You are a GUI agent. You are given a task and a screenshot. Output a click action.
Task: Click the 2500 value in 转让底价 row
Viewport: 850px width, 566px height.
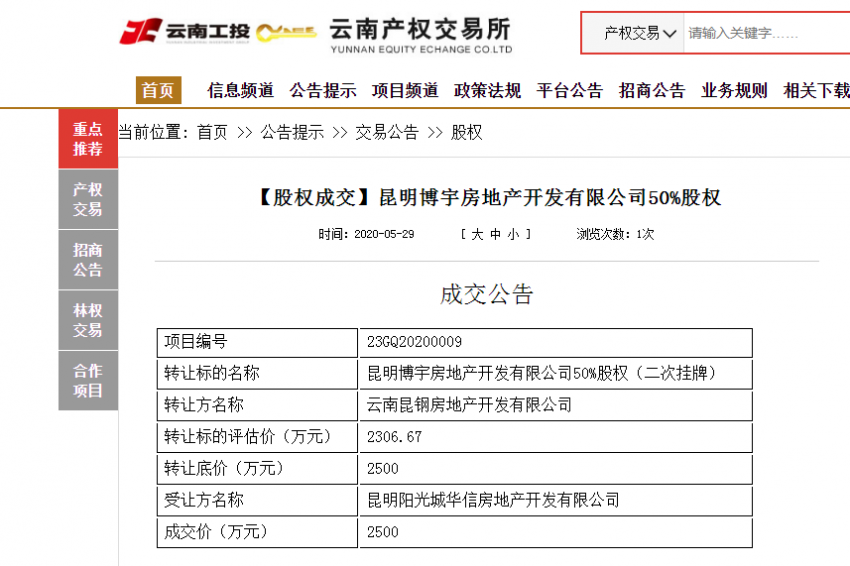coord(383,469)
